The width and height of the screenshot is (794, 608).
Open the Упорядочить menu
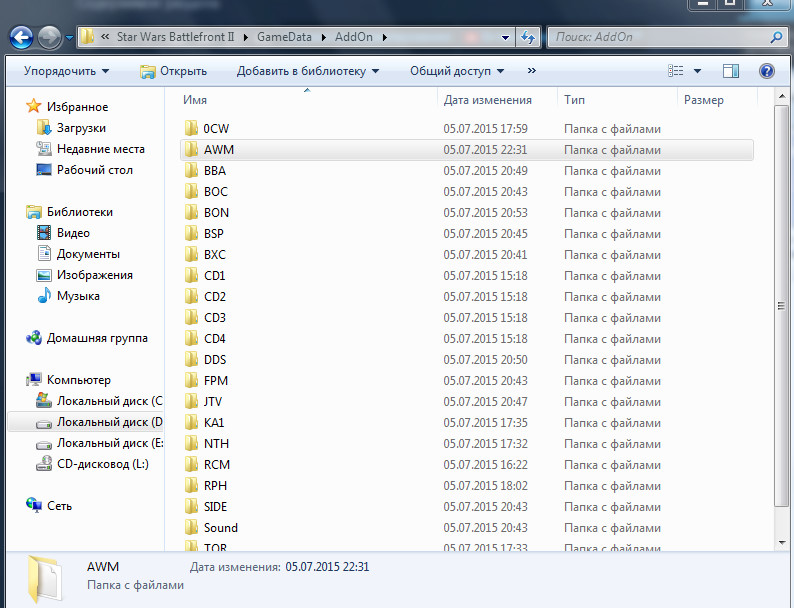tap(66, 71)
